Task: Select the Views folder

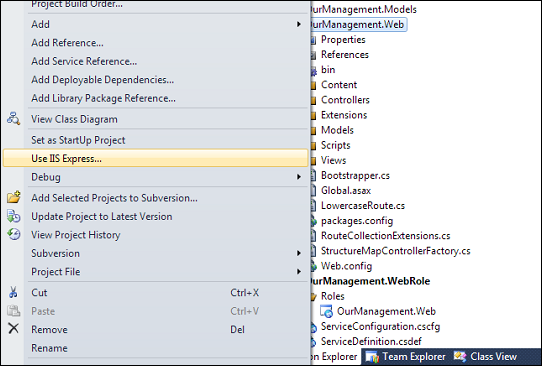Action: tap(334, 160)
